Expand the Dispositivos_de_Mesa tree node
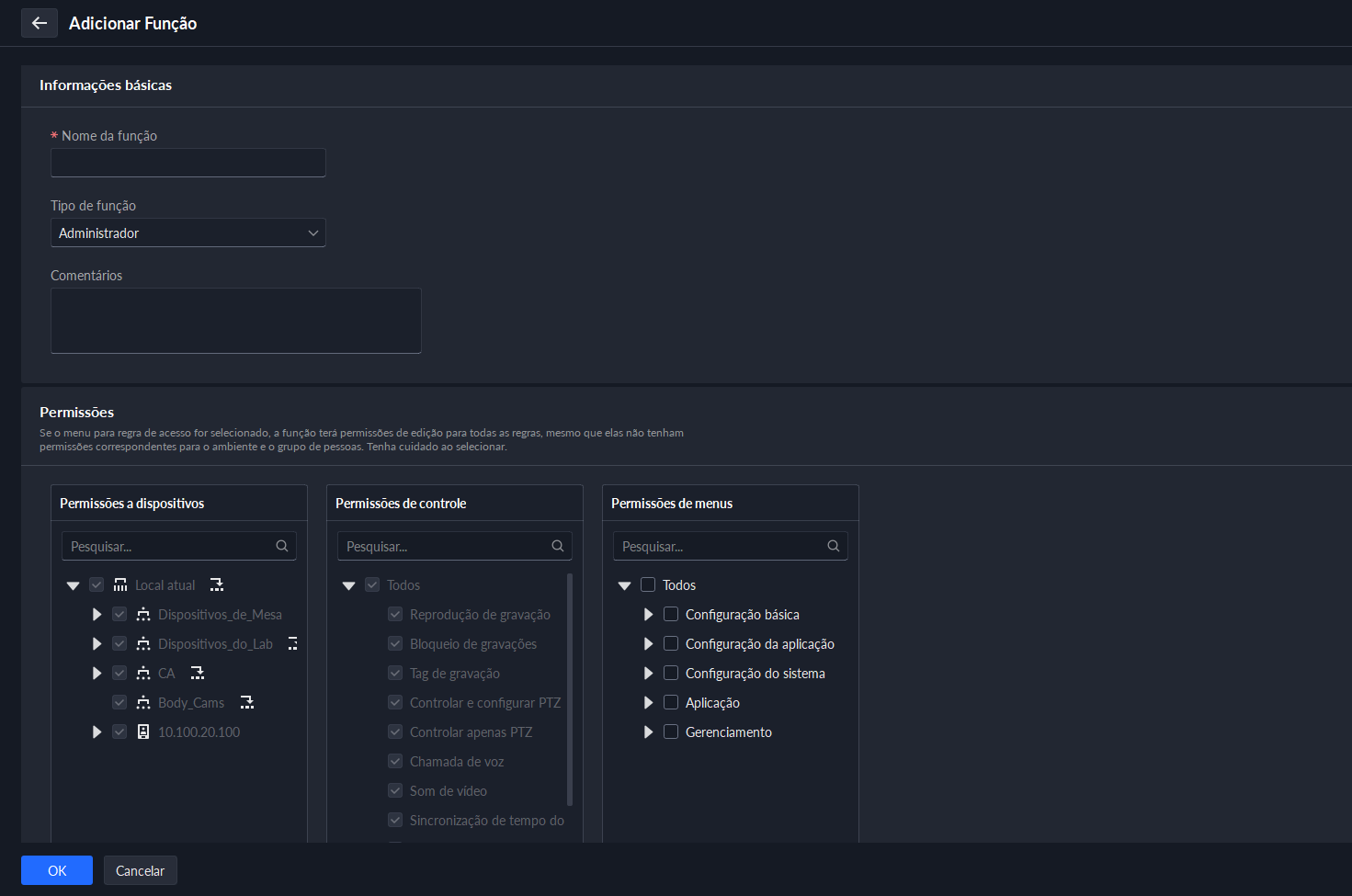This screenshot has width=1352, height=896. point(97,615)
